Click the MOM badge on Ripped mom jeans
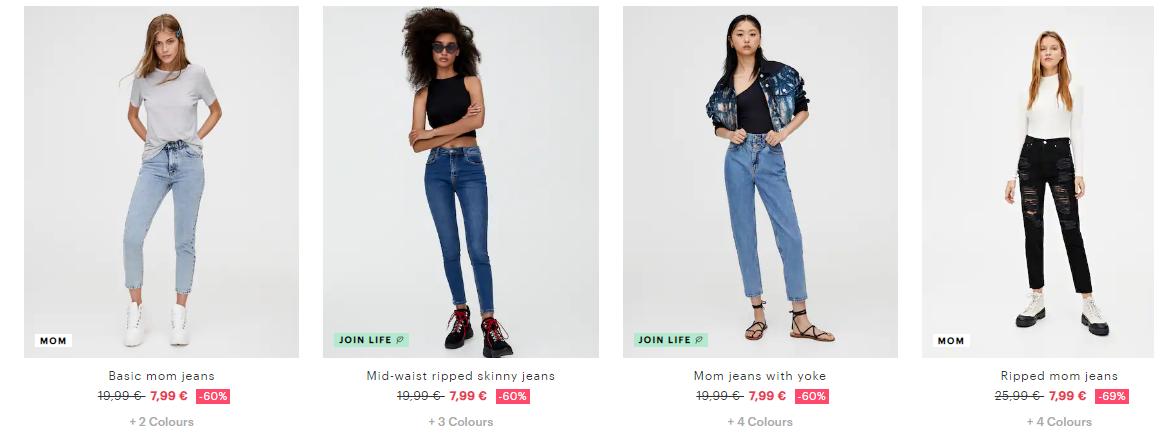1154x429 pixels. pos(951,341)
